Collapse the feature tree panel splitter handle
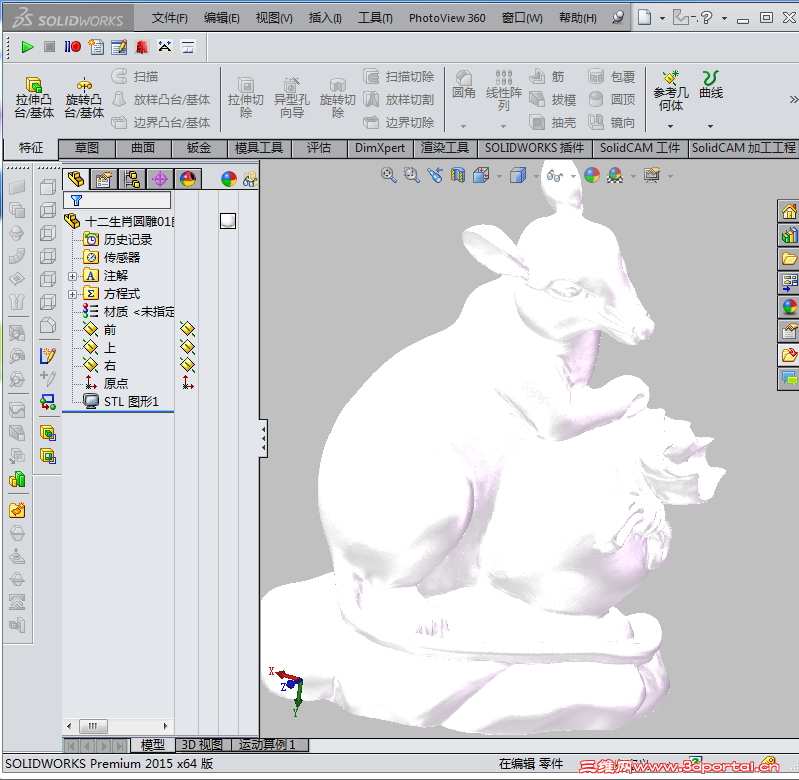 coord(263,438)
